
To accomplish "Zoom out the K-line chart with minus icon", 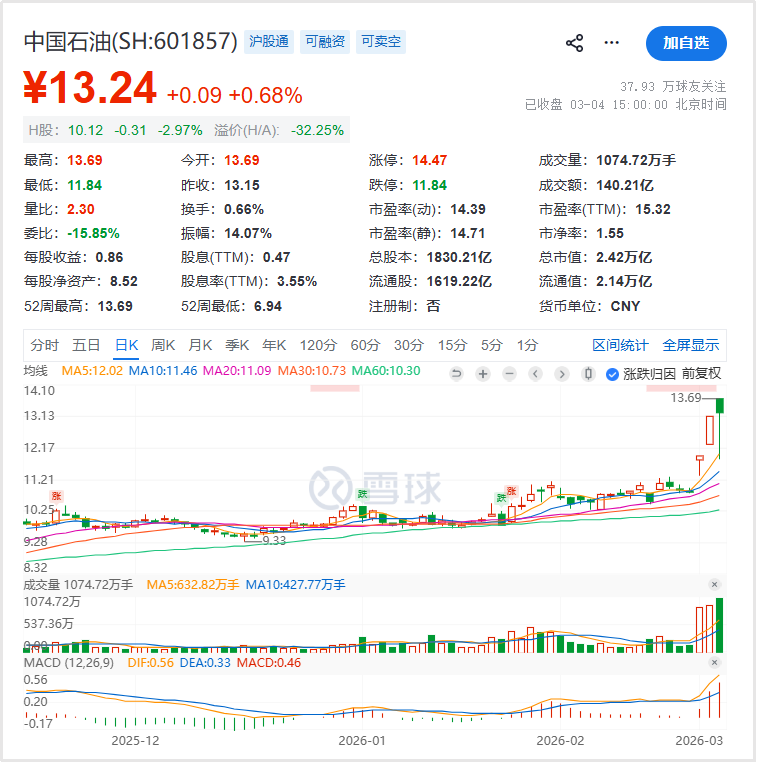I will [x=509, y=374].
